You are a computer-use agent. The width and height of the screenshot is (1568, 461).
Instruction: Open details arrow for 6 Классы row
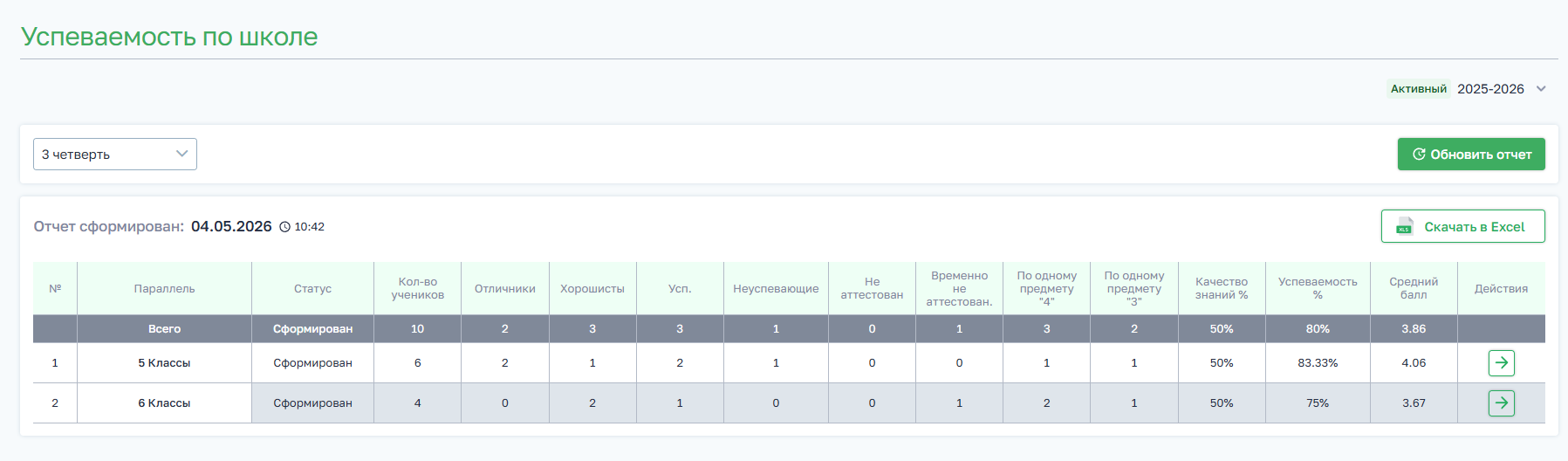(x=1501, y=403)
